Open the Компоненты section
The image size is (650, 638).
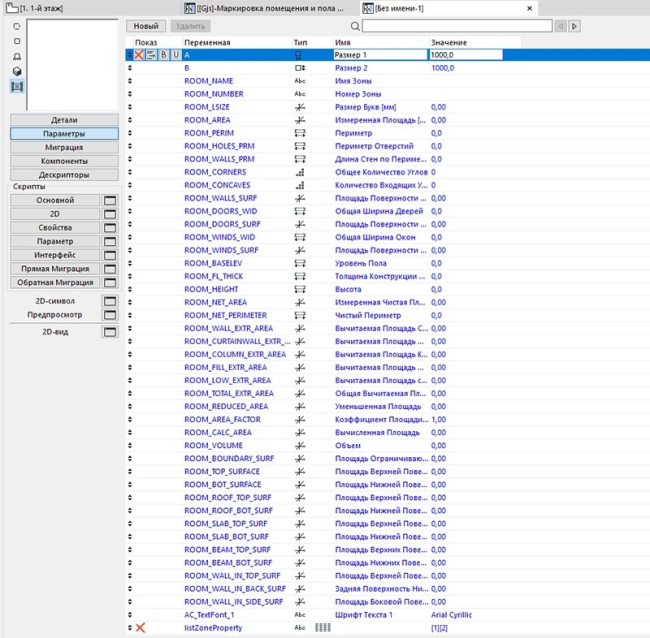point(64,161)
